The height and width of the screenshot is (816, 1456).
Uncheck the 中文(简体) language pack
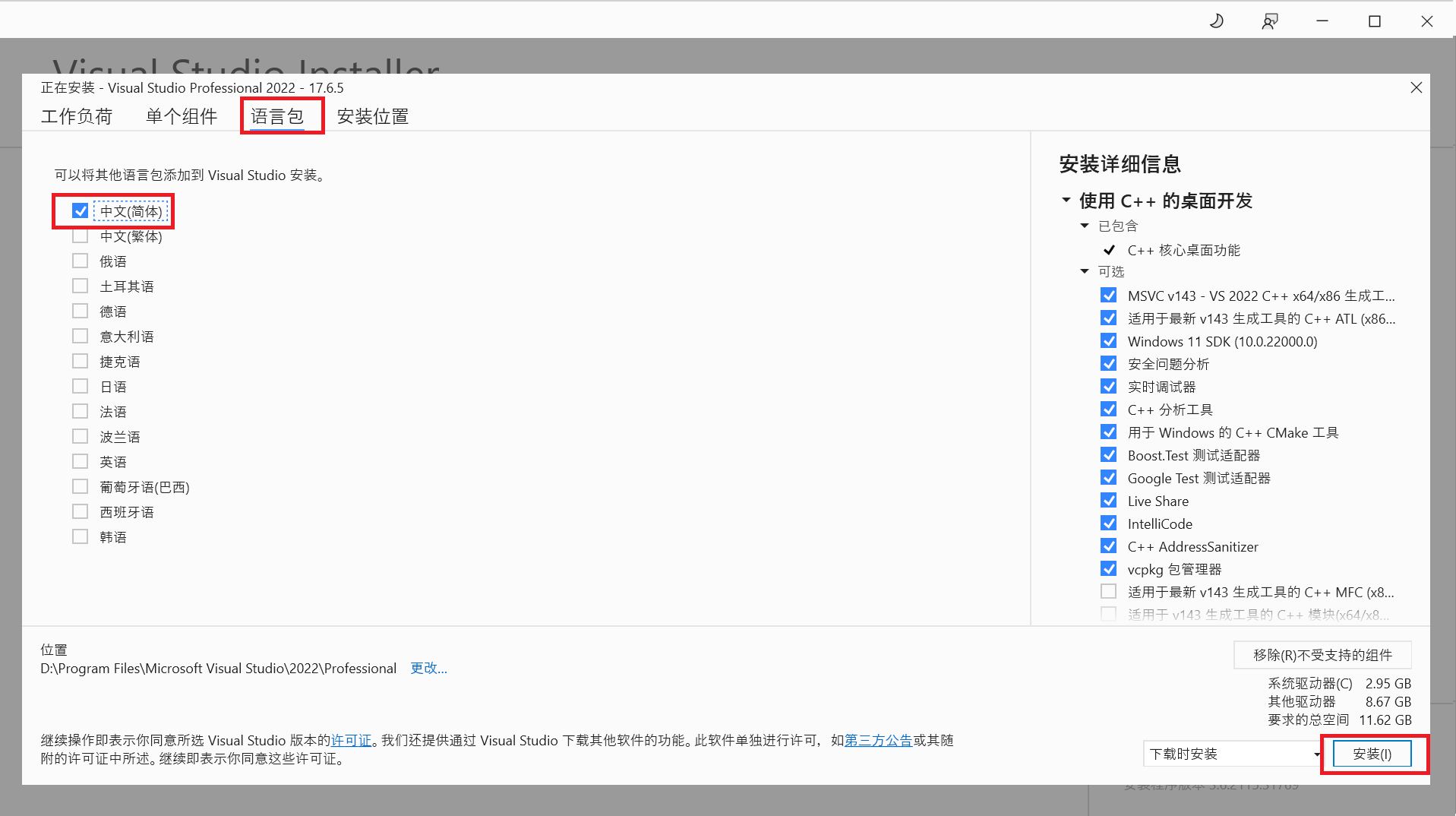click(x=80, y=210)
